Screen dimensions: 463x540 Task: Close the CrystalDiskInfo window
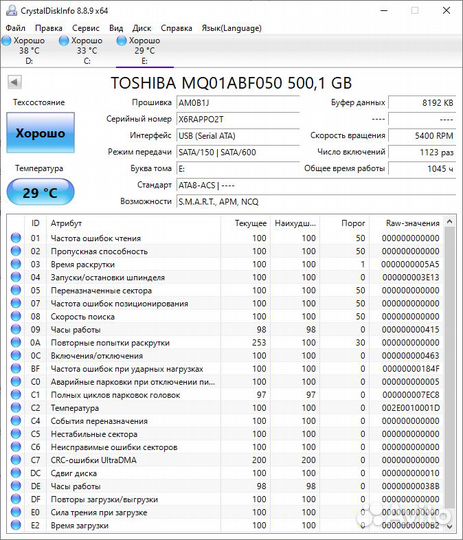(446, 11)
